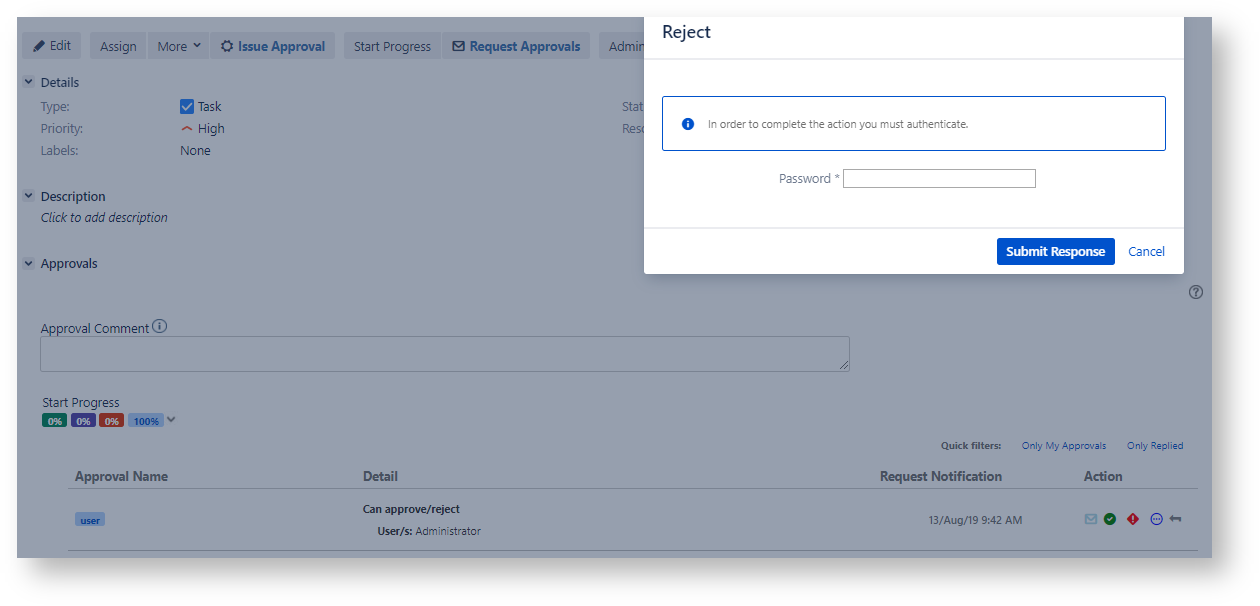This screenshot has width=1260, height=606.
Task: Click the green approve checkmark icon
Action: click(x=1110, y=519)
